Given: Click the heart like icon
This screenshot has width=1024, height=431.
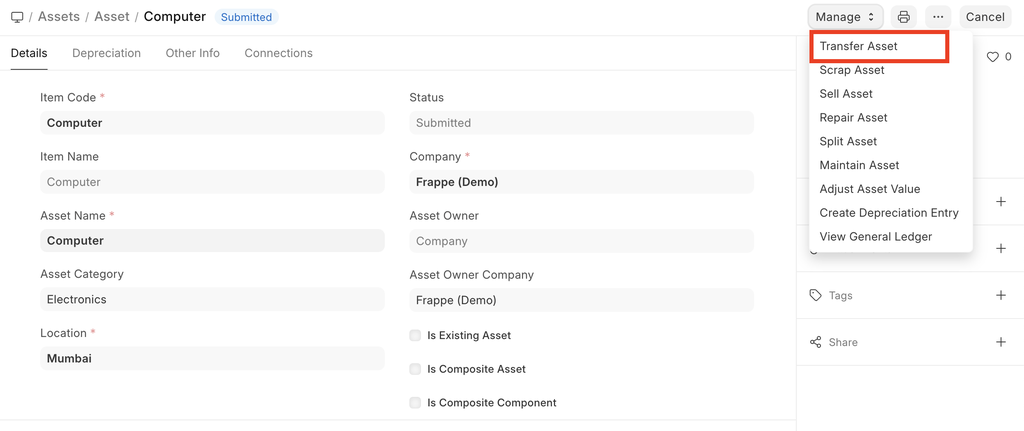Looking at the screenshot, I should point(993,58).
